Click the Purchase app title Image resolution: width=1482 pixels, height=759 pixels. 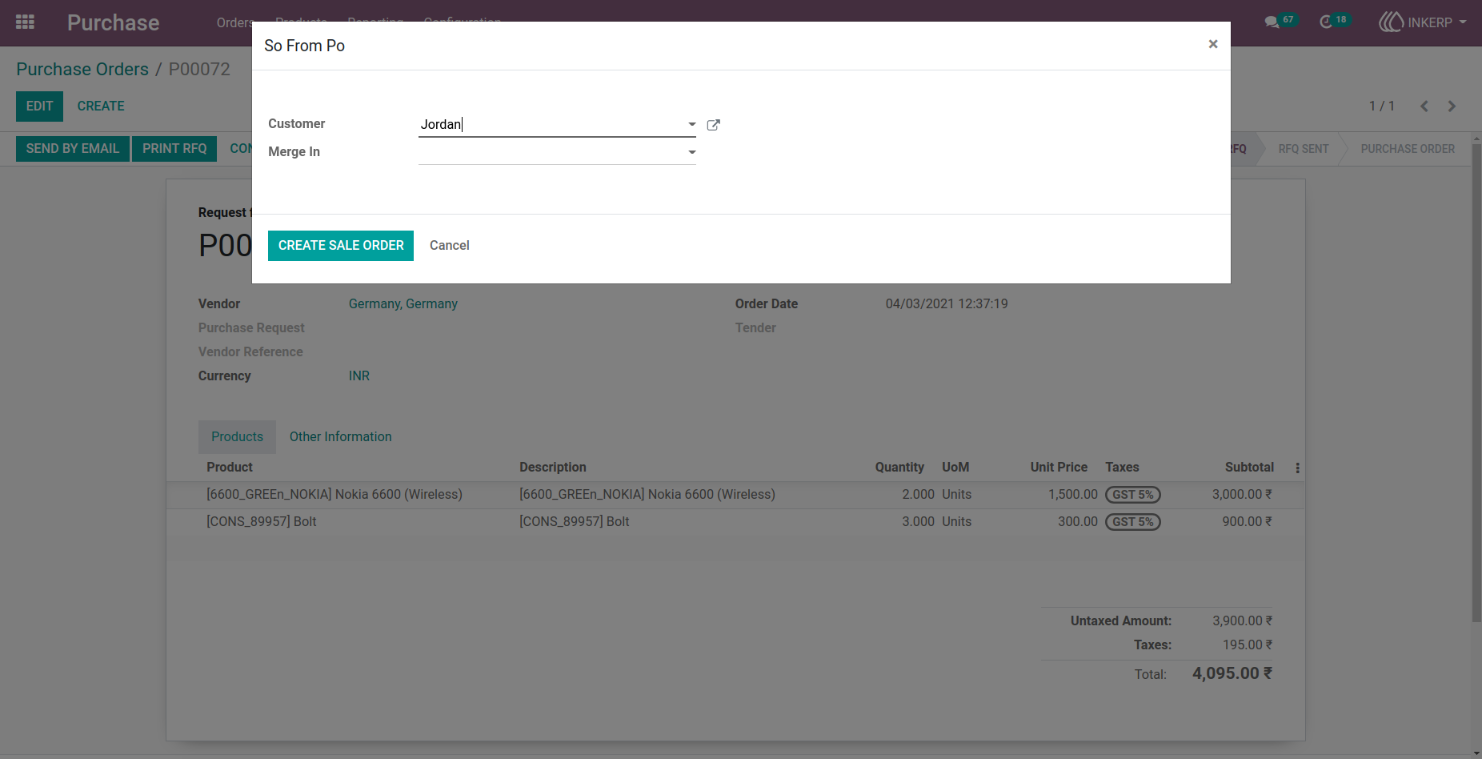click(x=113, y=22)
